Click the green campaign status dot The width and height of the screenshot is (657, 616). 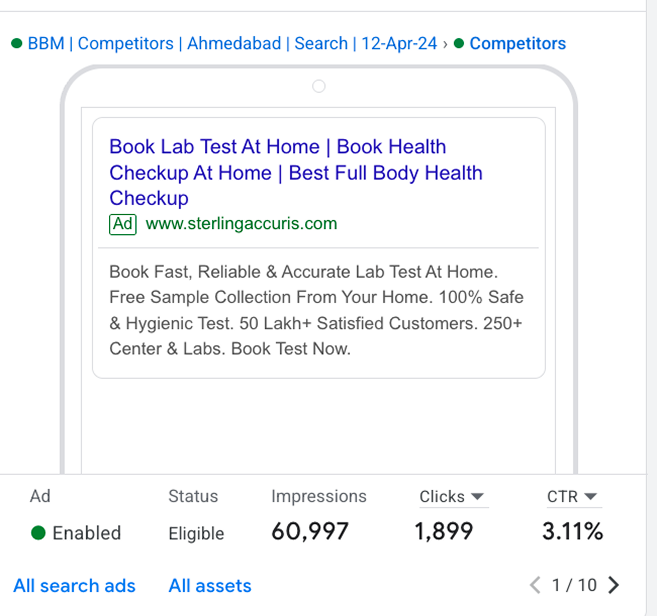click(16, 43)
